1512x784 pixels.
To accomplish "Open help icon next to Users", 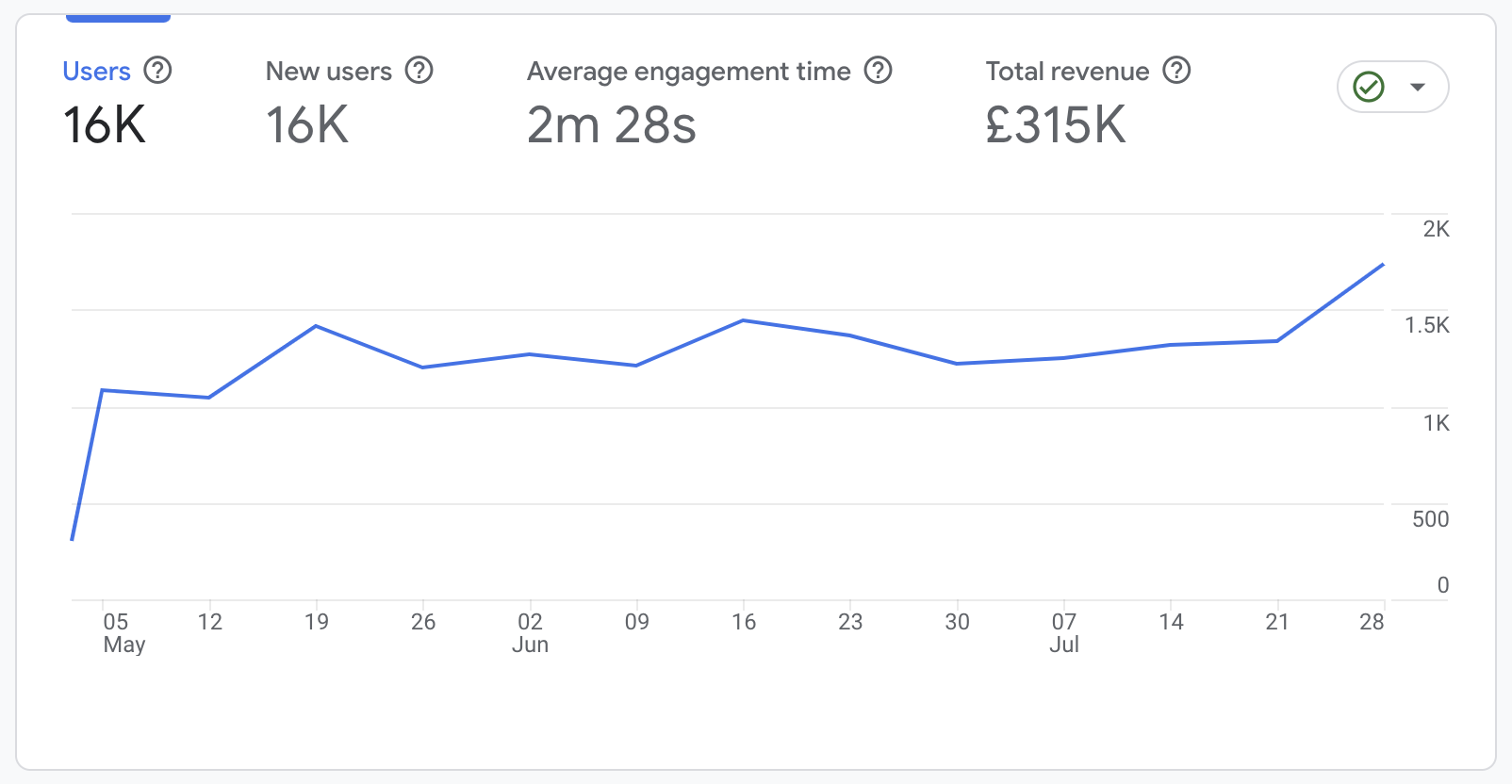I will (x=157, y=71).
